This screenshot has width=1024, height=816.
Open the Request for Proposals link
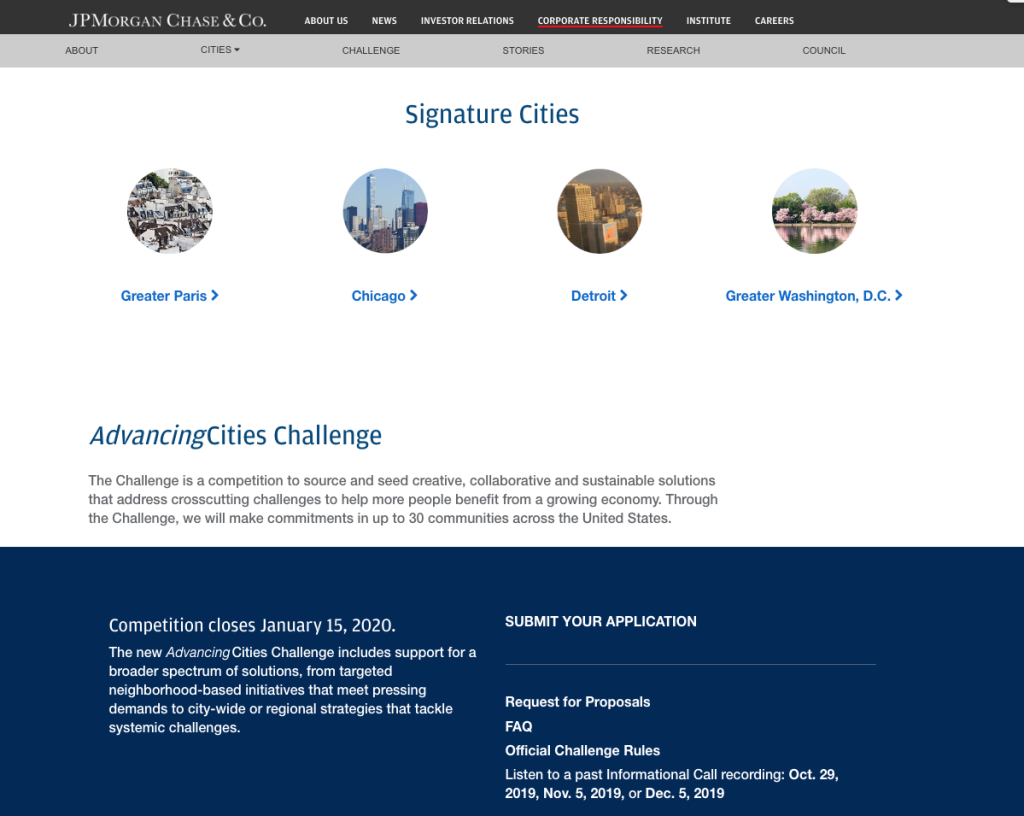pyautogui.click(x=577, y=702)
